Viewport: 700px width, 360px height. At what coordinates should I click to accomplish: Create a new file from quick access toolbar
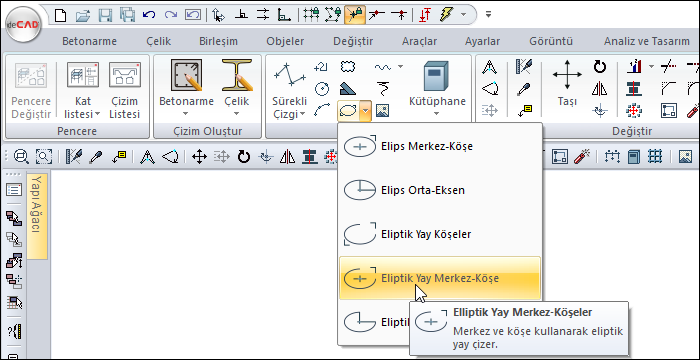pos(60,15)
